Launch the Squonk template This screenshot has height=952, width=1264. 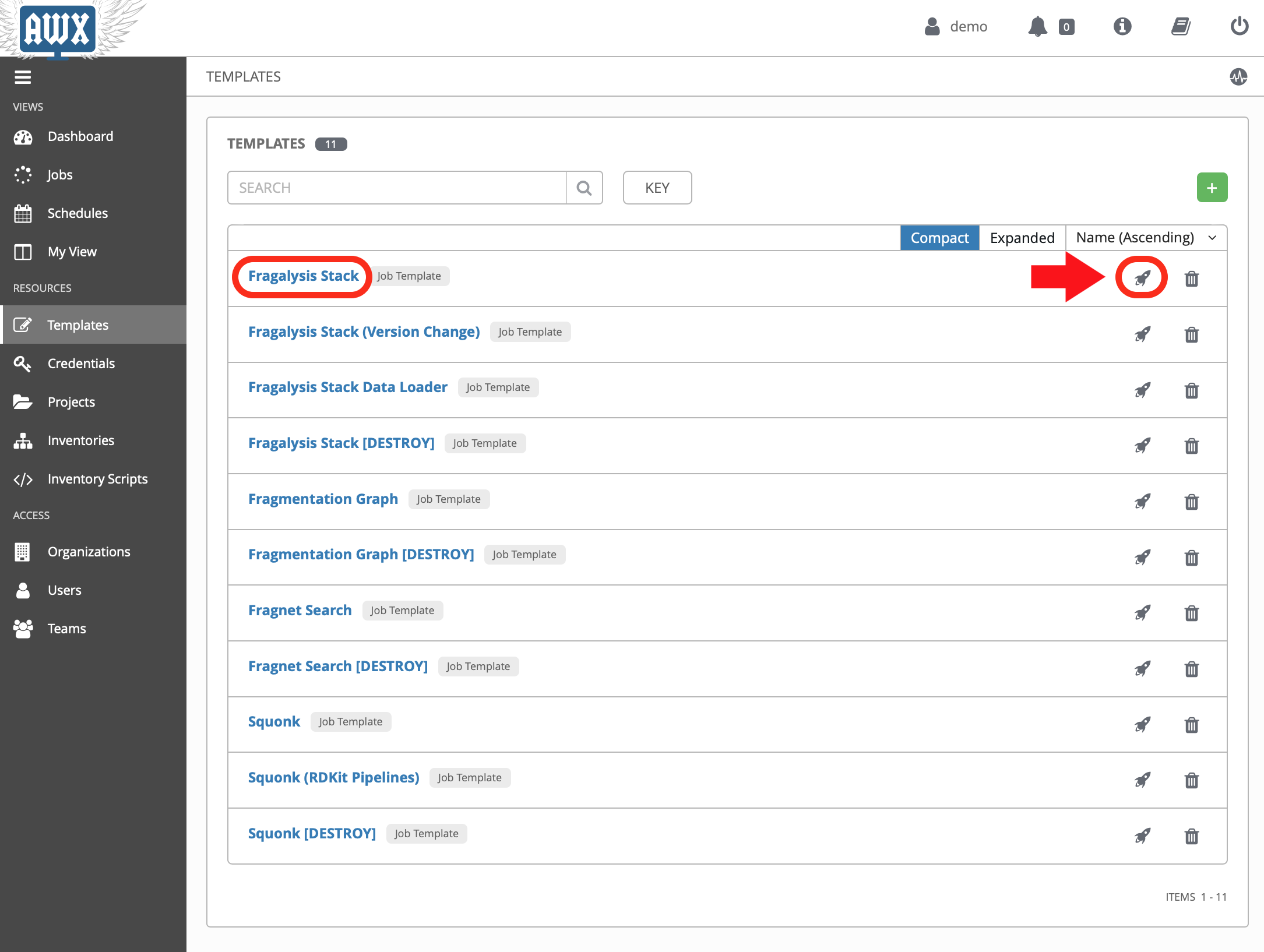click(x=1142, y=725)
